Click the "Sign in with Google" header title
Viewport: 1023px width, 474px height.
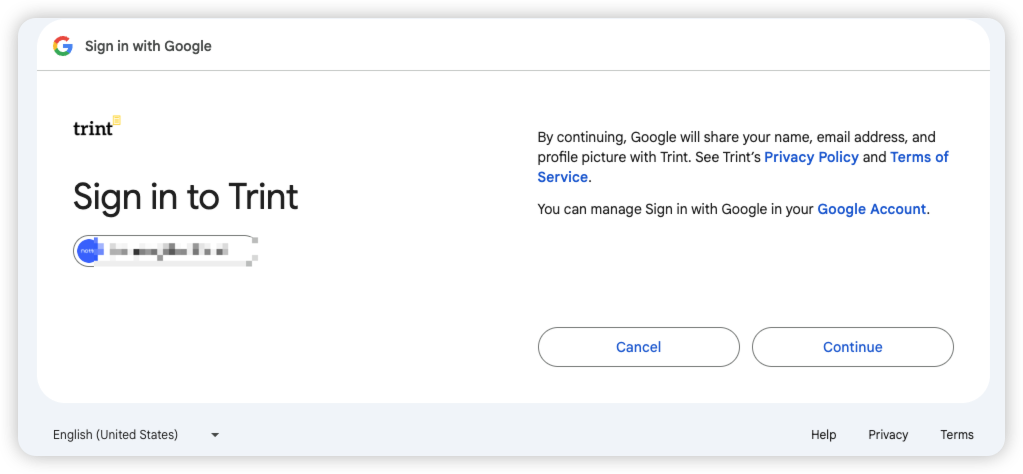point(148,46)
